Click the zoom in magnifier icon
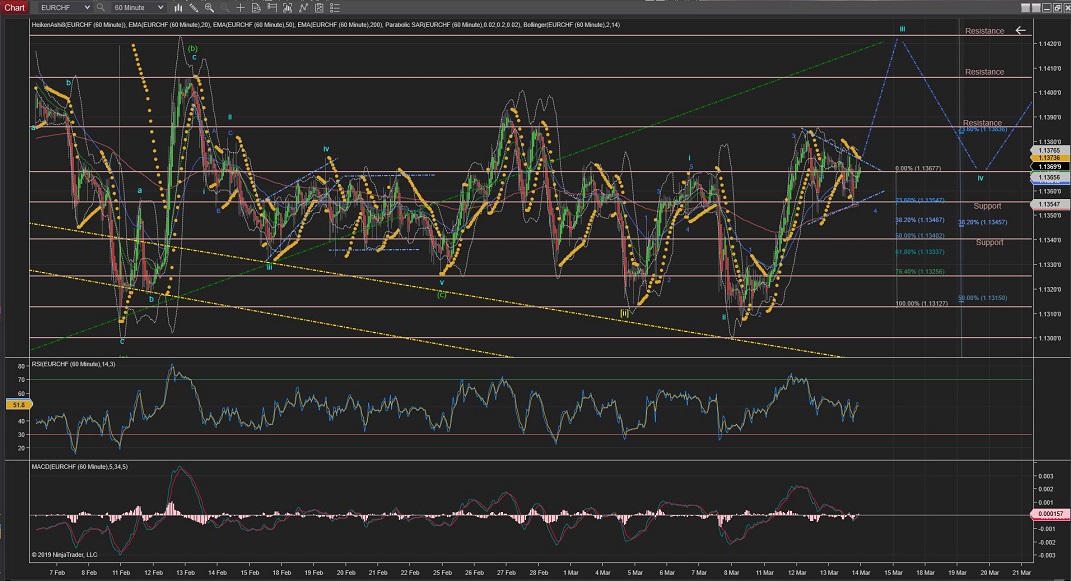 click(x=209, y=7)
